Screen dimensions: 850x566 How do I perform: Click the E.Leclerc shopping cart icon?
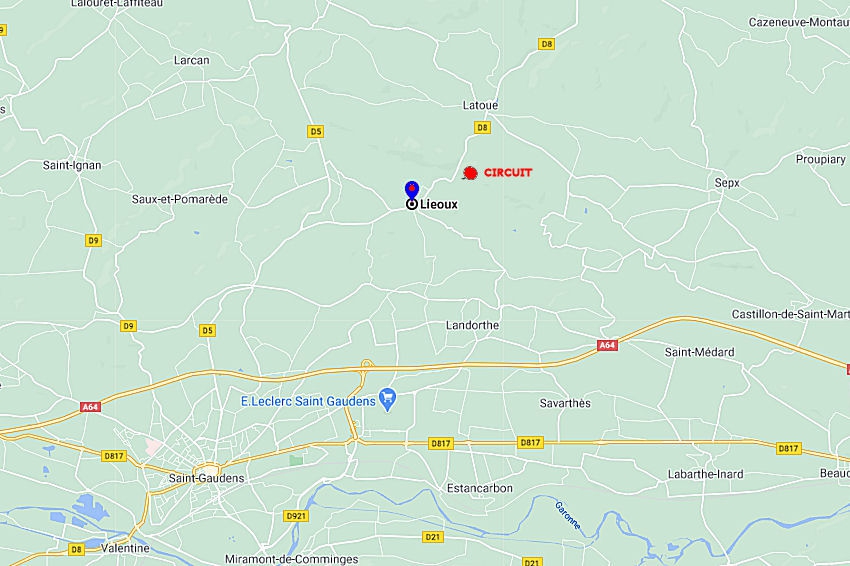[388, 401]
